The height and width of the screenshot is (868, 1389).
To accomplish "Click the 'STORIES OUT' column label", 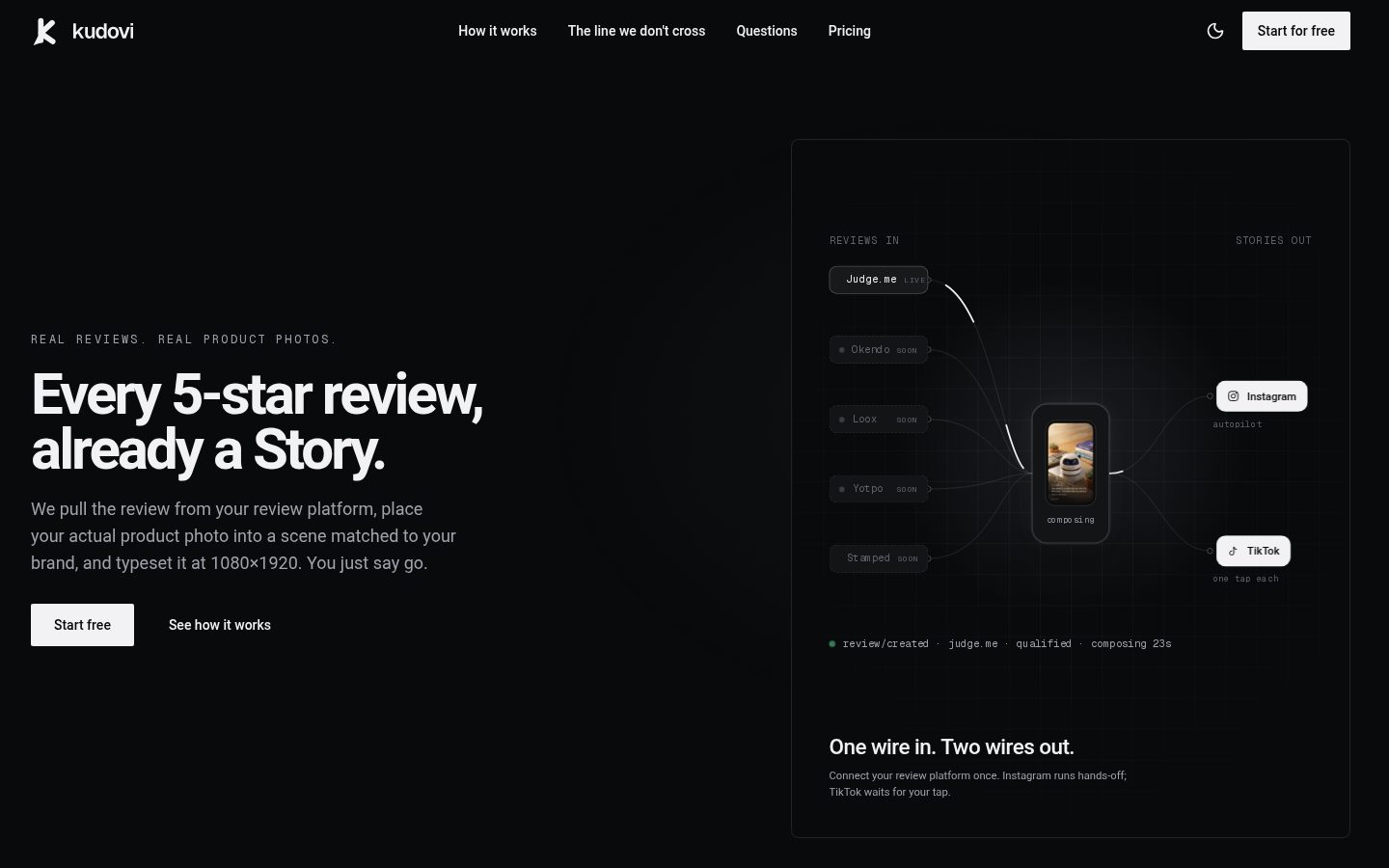I will tap(1273, 240).
